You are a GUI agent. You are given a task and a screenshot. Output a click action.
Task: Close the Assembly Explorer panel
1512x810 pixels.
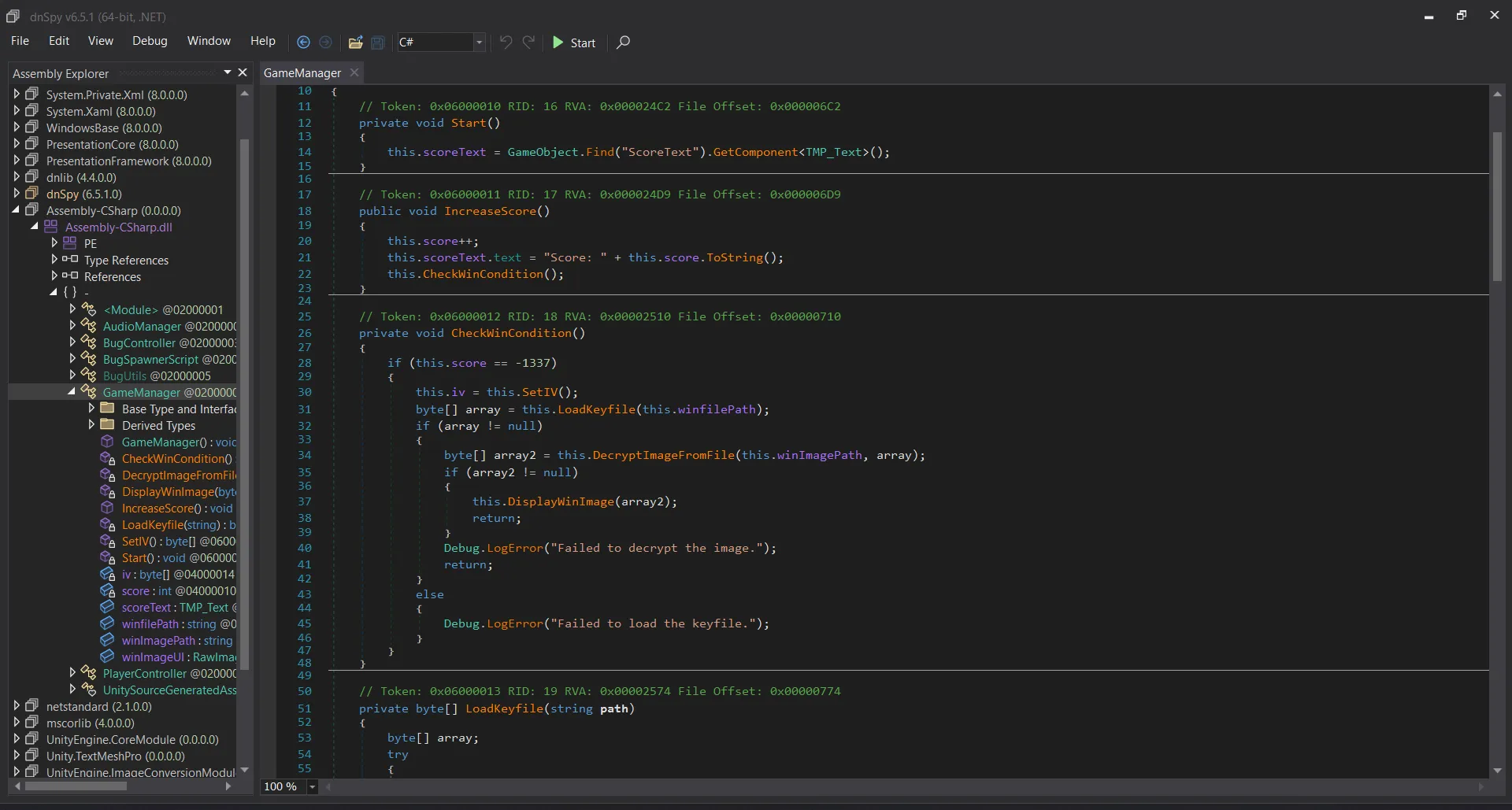pyautogui.click(x=243, y=72)
